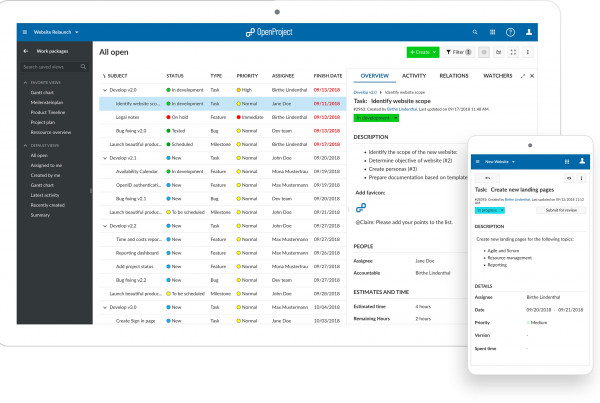Image resolution: width=600 pixels, height=403 pixels.
Task: Go back using the arrow beside Work packages
Action: 26,51
